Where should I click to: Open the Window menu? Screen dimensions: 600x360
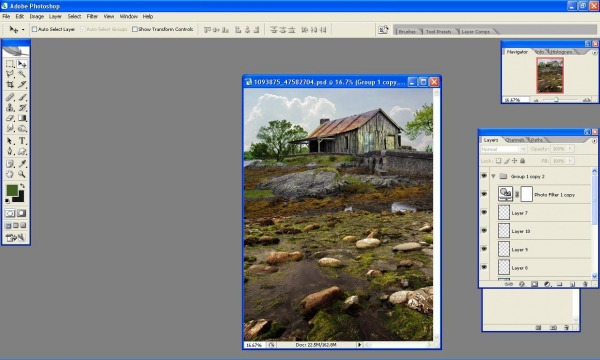(x=129, y=16)
